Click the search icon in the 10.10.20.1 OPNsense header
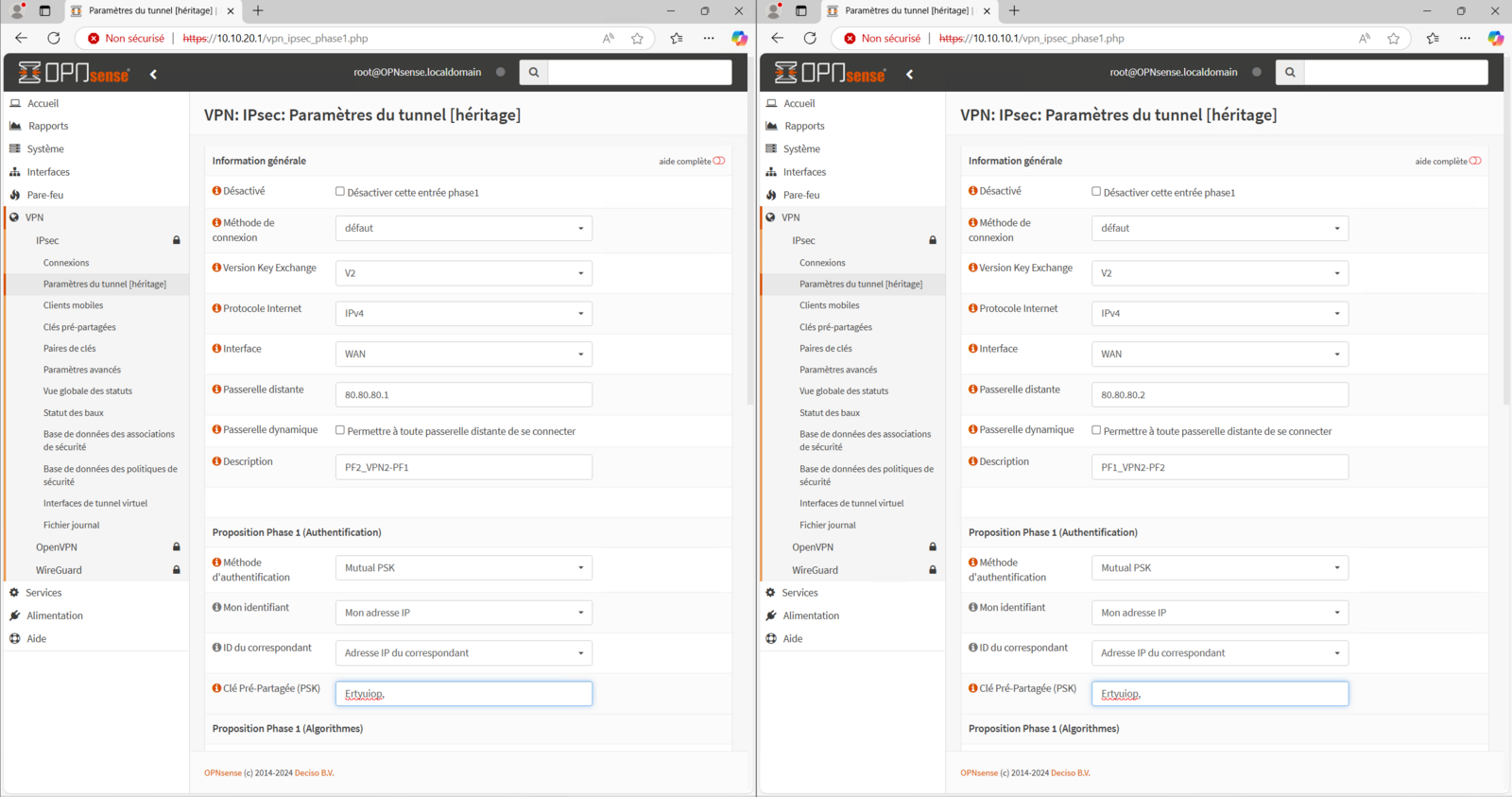The image size is (1512, 797). [534, 73]
